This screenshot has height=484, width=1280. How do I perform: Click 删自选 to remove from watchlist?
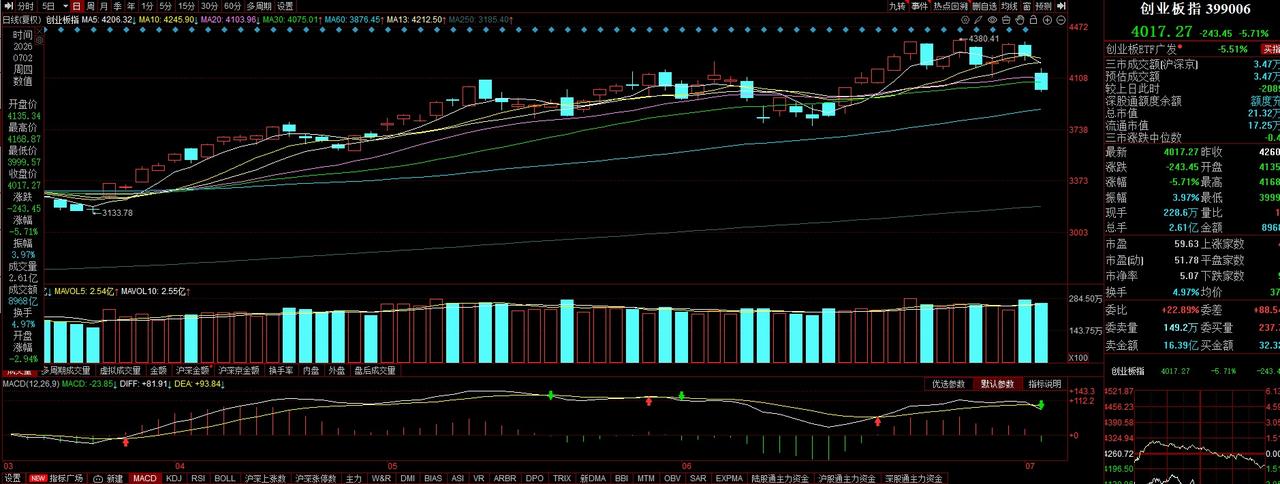click(x=985, y=6)
